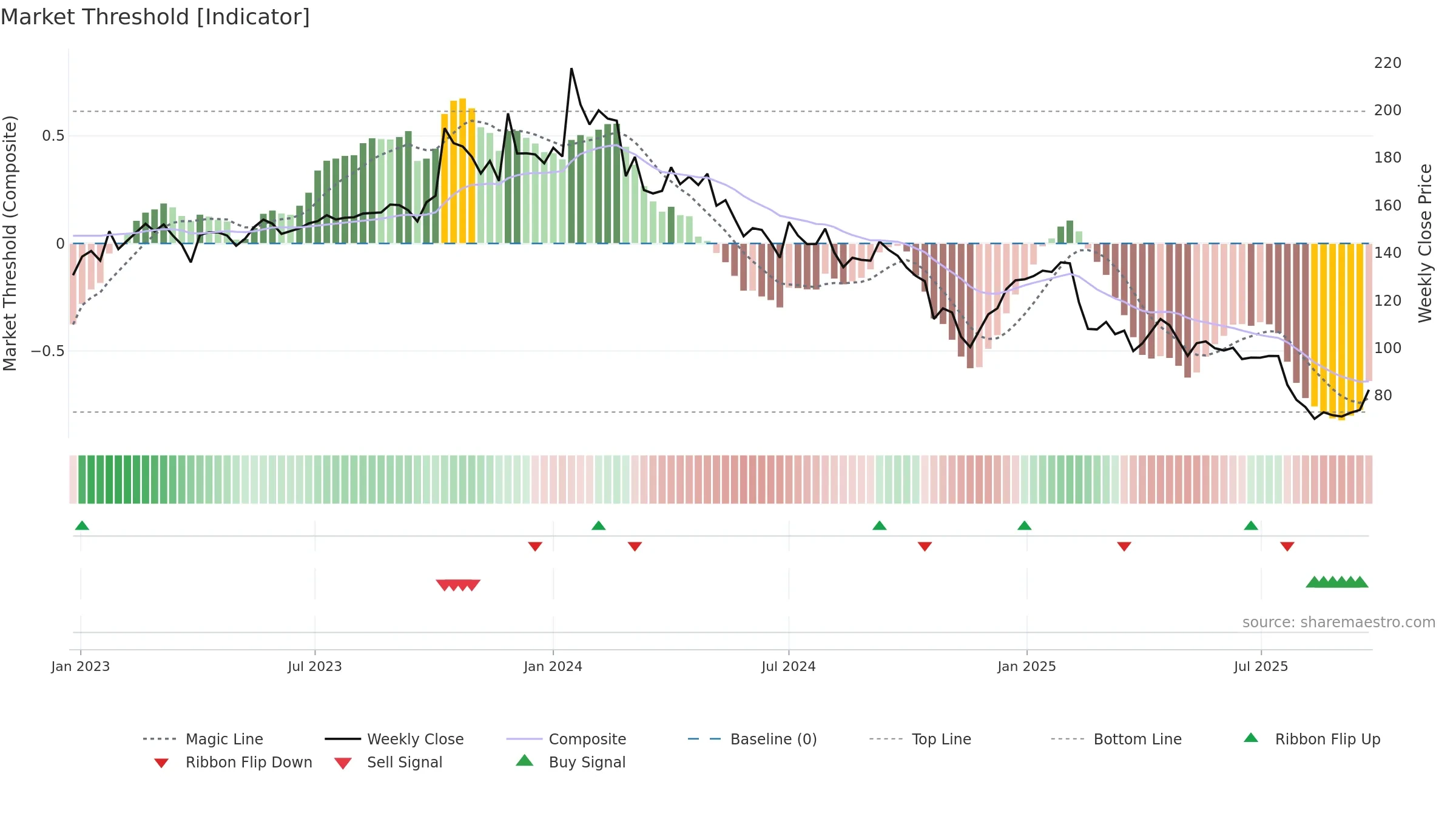Image resolution: width=1456 pixels, height=819 pixels.
Task: Click the highest peak of the Weekly Close line
Action: coord(571,69)
